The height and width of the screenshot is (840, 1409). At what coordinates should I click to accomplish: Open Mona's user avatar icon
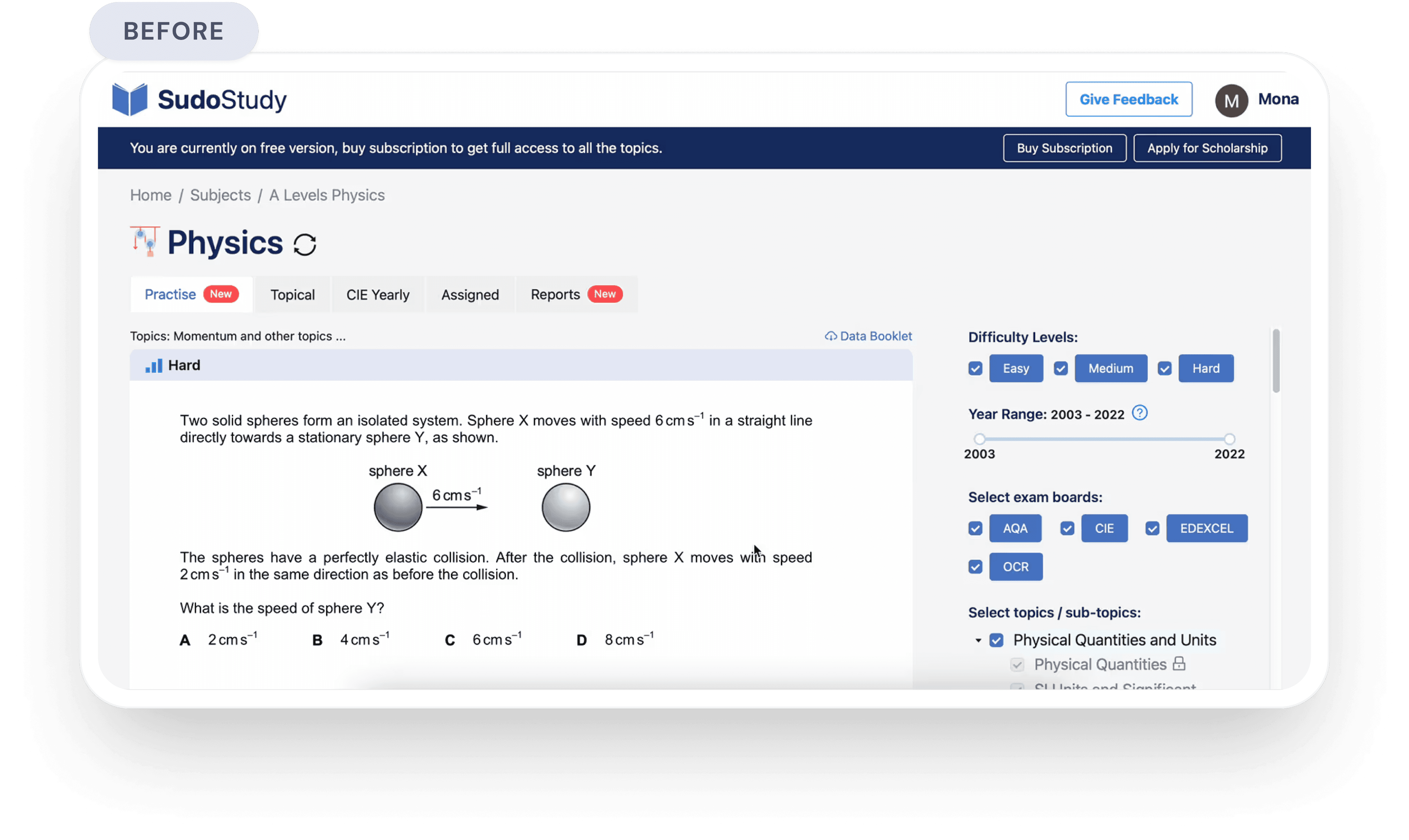pos(1231,101)
